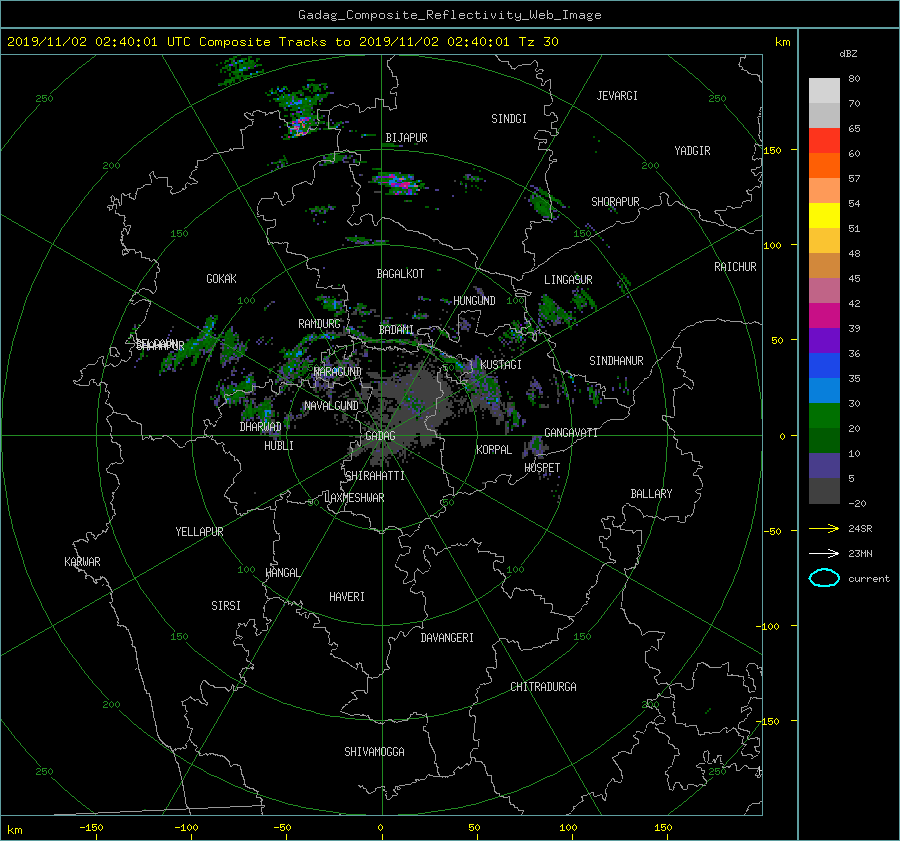Click the YELLAPUR city label

(x=199, y=532)
